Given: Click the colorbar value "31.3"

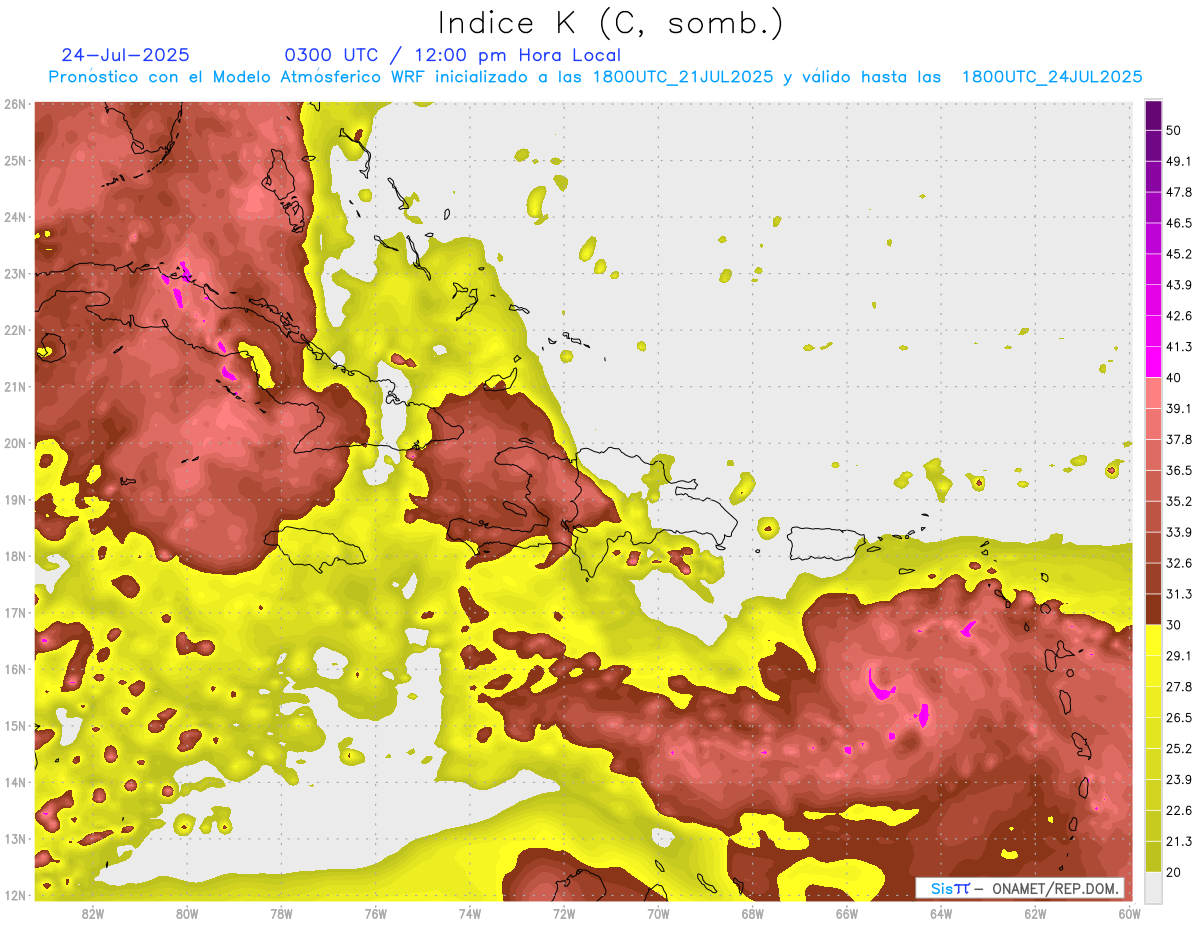Looking at the screenshot, I should 1179,594.
